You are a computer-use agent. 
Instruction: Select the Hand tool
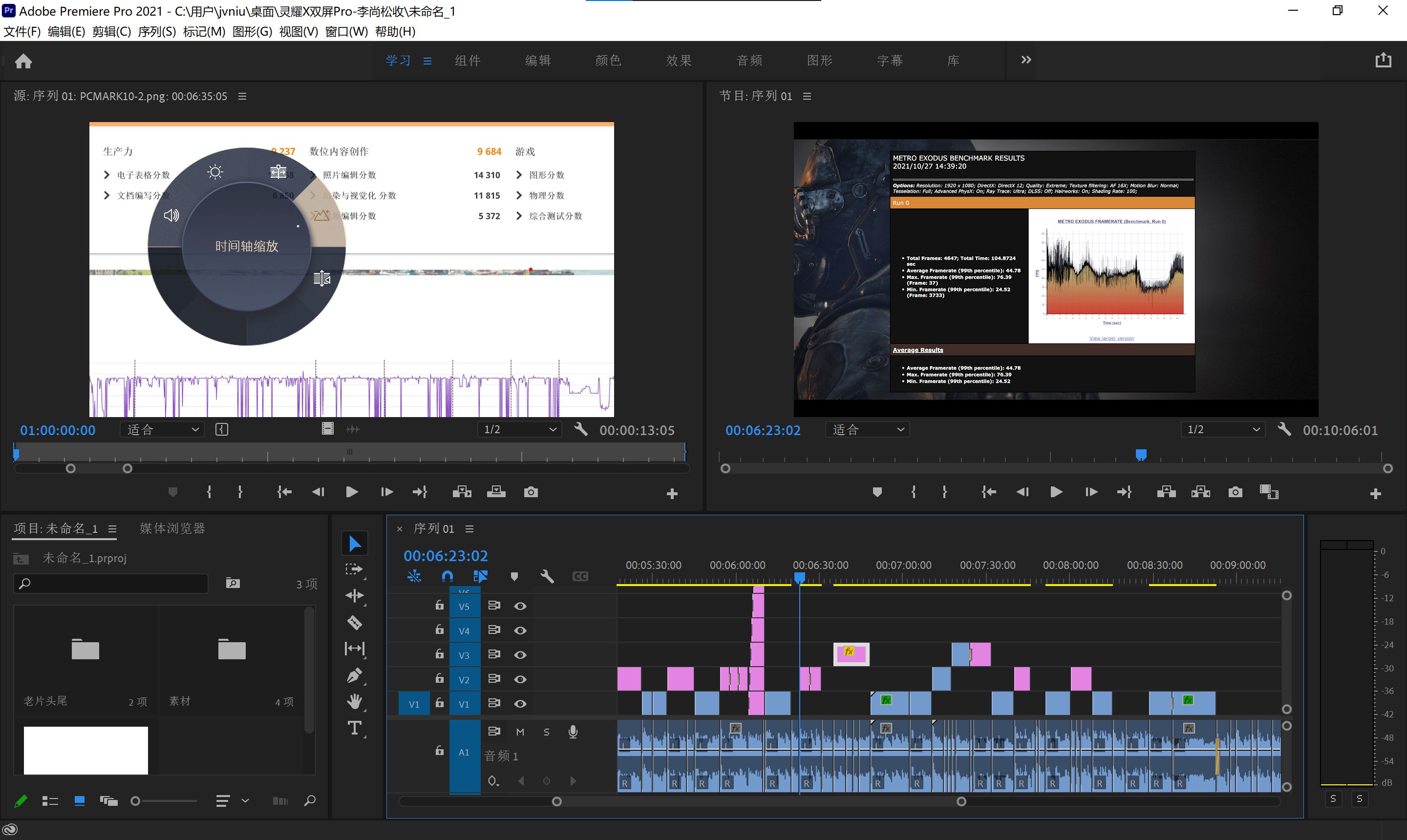coord(355,702)
